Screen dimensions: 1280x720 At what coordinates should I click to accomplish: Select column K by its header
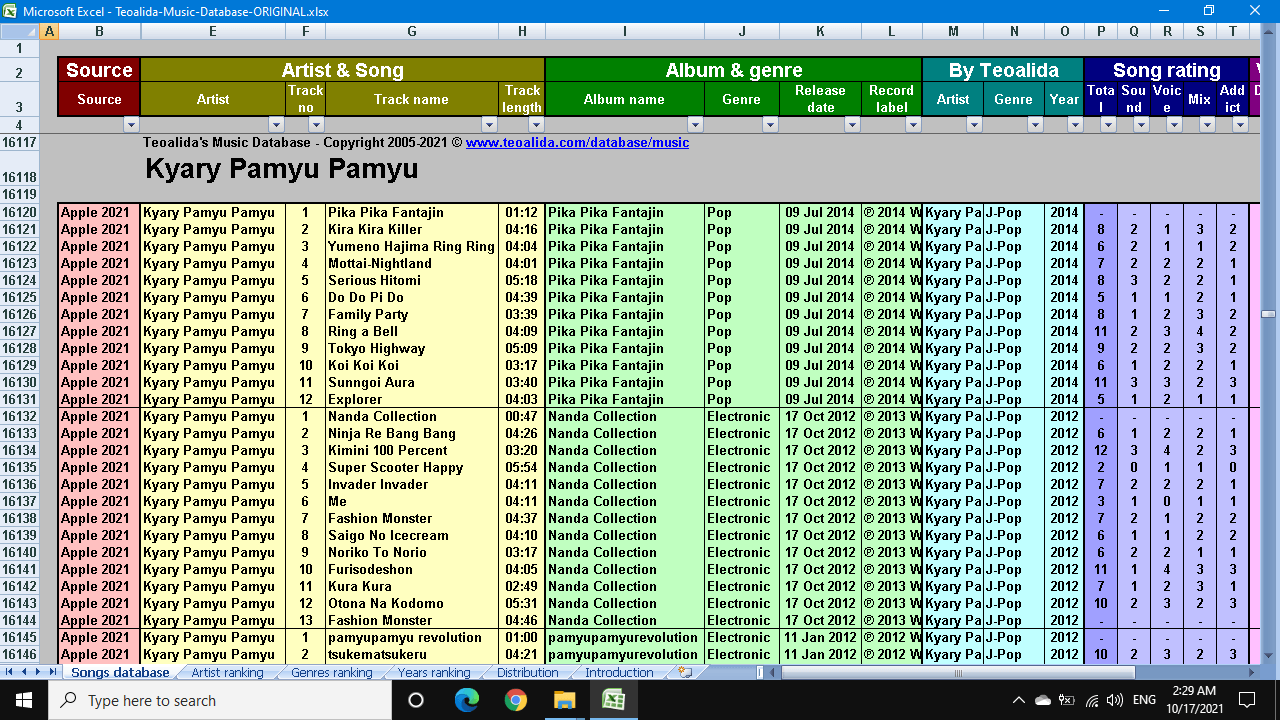[820, 31]
